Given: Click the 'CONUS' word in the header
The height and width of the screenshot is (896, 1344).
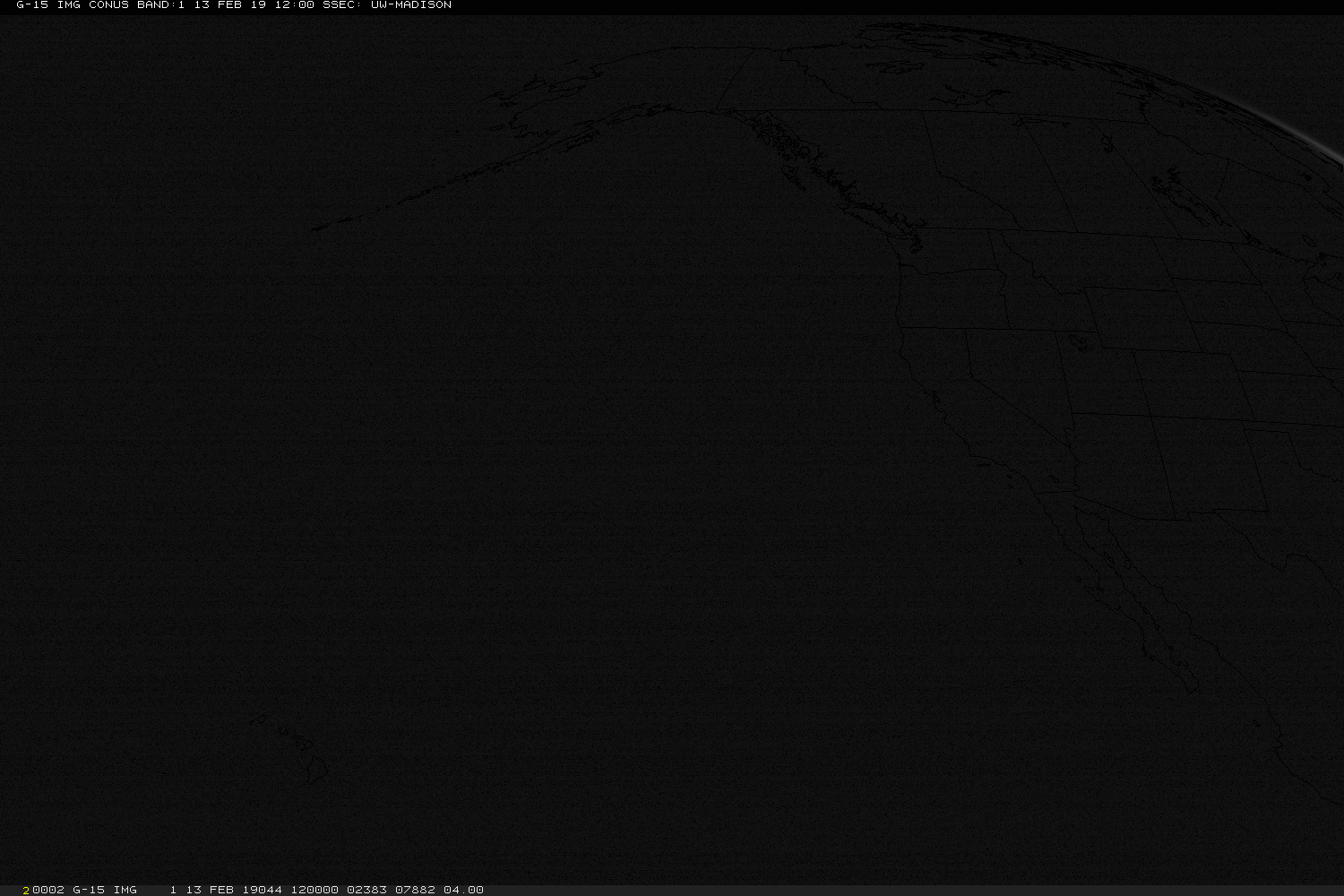Looking at the screenshot, I should (108, 5).
